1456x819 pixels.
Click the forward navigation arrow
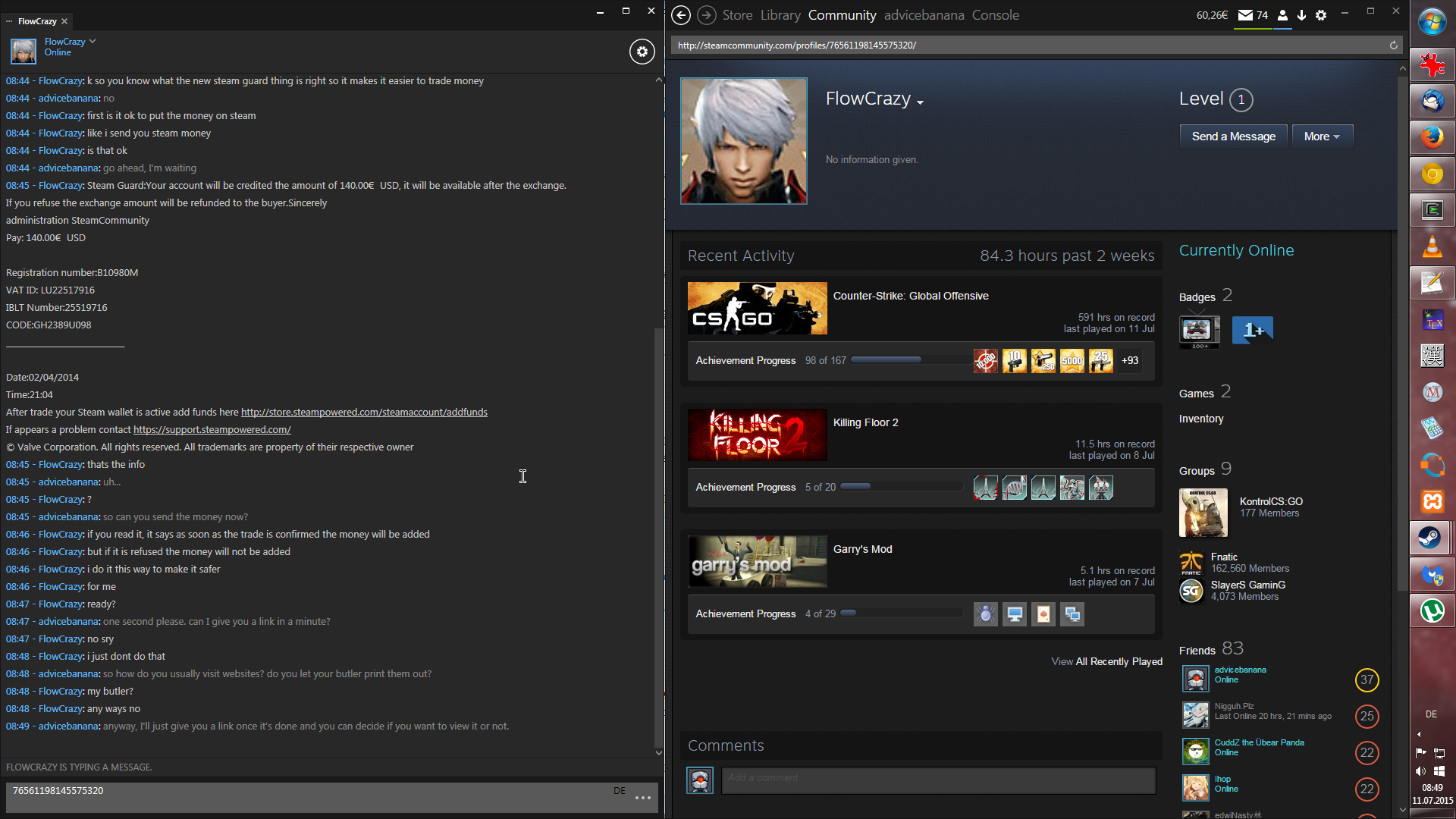point(706,15)
